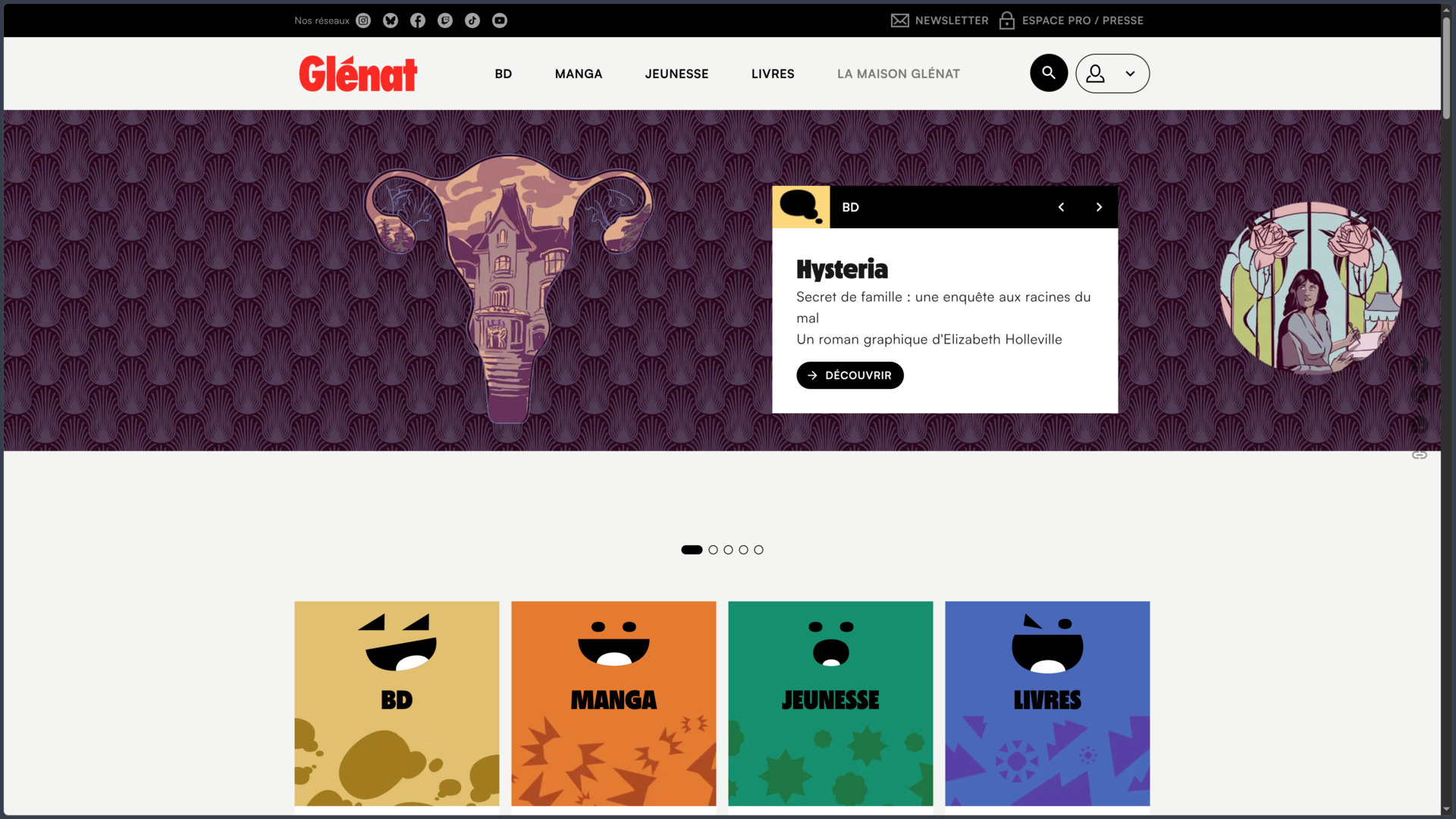Viewport: 1456px width, 819px height.
Task: Click the newsletter envelope icon
Action: (x=899, y=20)
